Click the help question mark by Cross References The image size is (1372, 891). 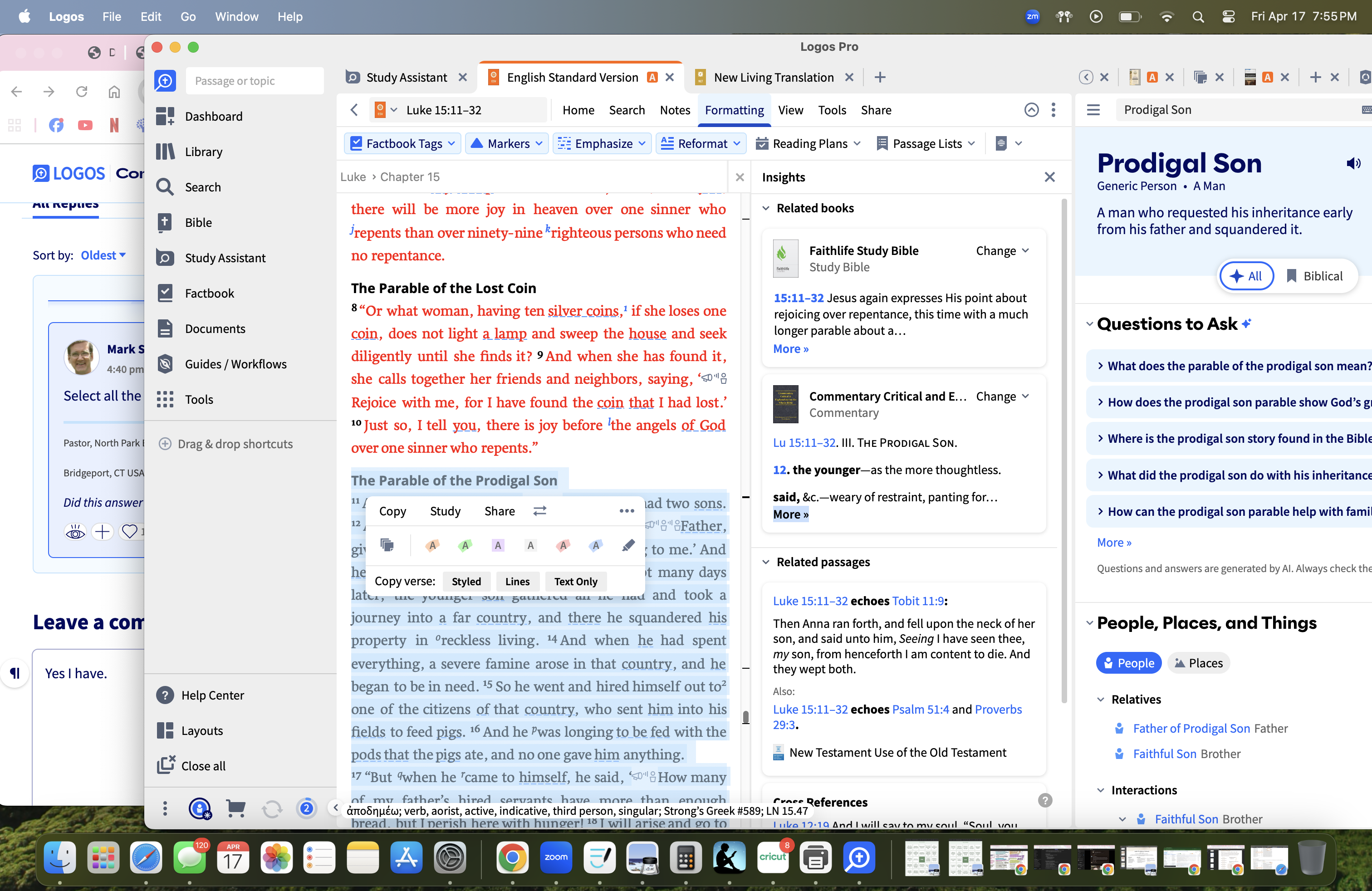[1044, 800]
